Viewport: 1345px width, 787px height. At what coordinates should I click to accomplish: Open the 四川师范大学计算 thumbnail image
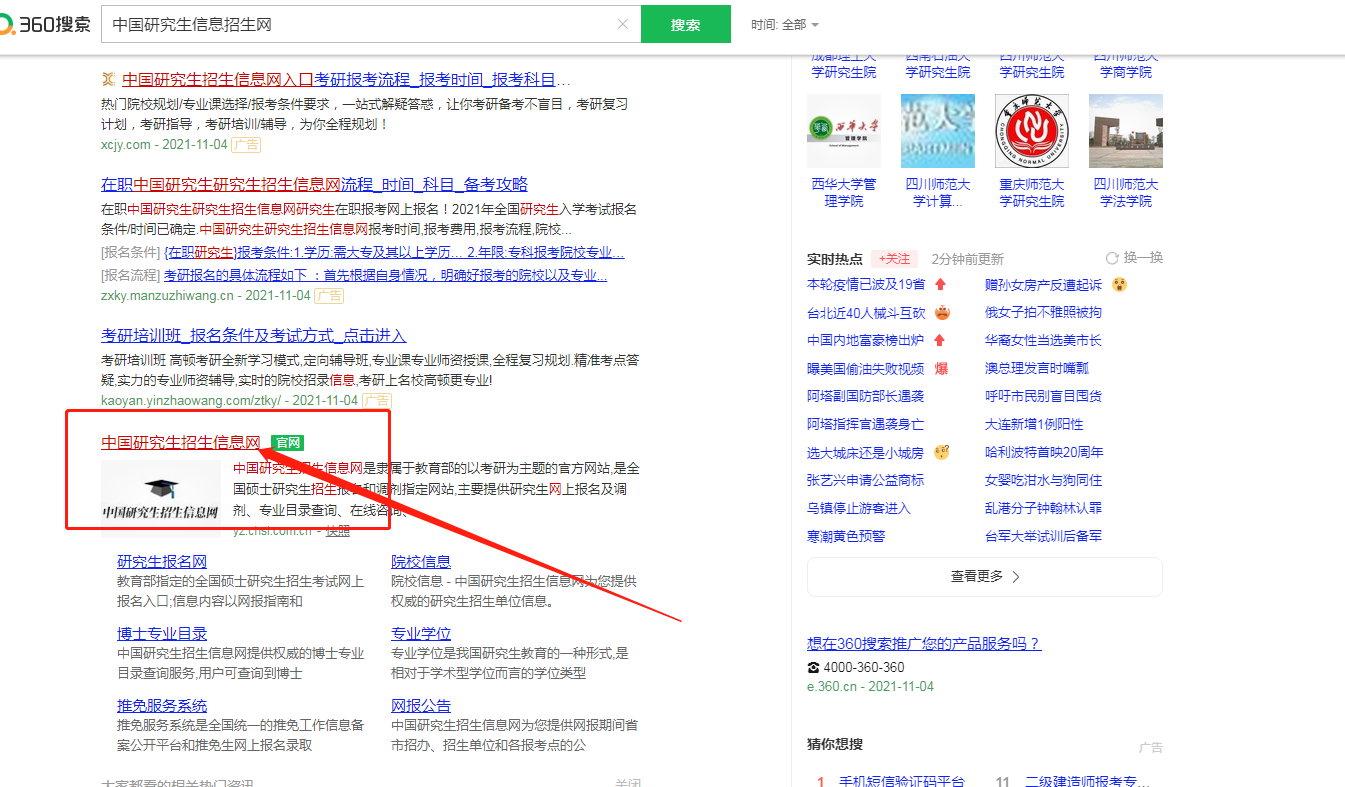point(938,131)
